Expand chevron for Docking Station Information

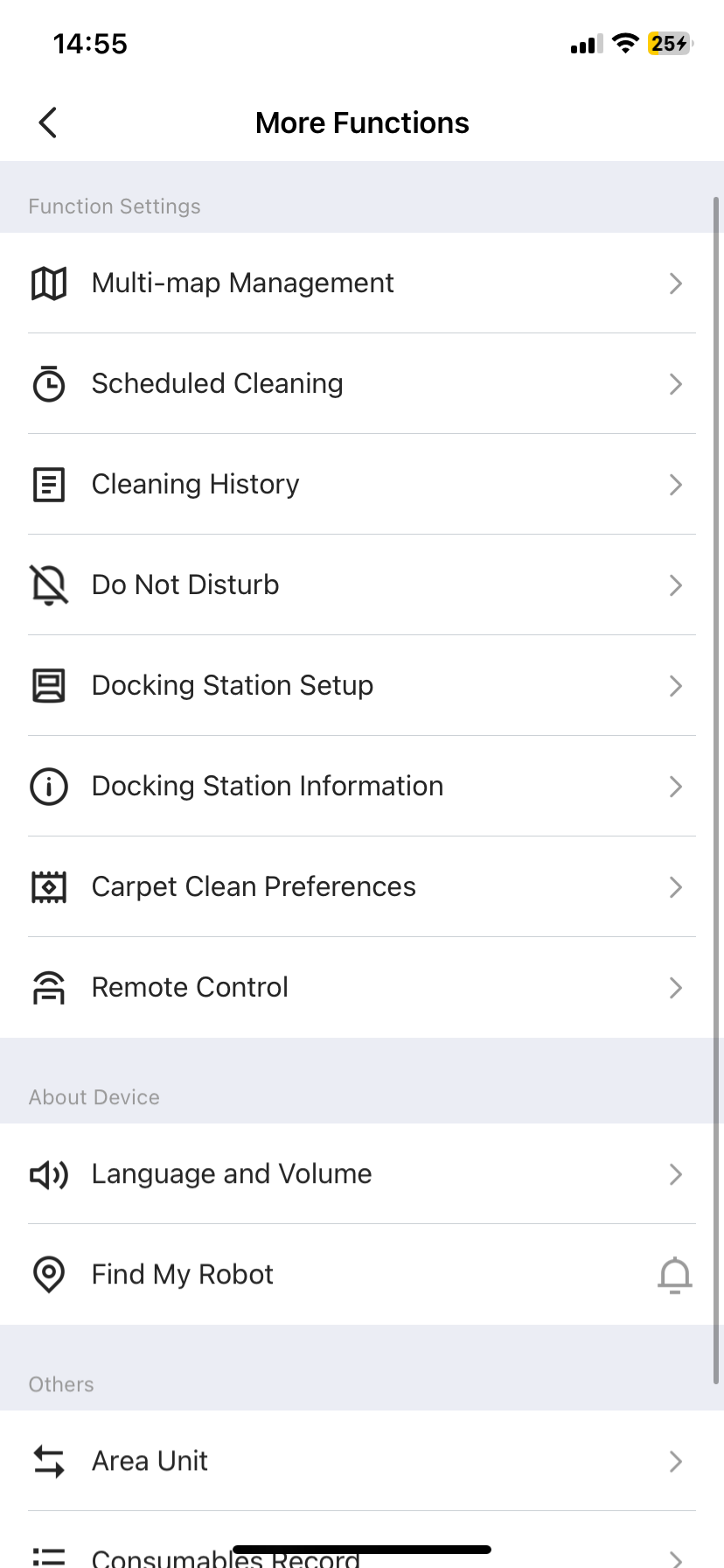pos(675,787)
